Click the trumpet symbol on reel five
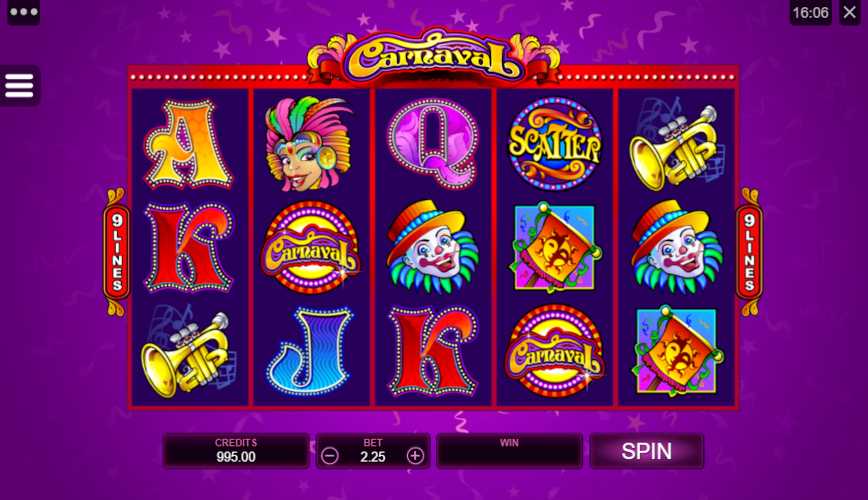The width and height of the screenshot is (868, 500). [x=676, y=147]
